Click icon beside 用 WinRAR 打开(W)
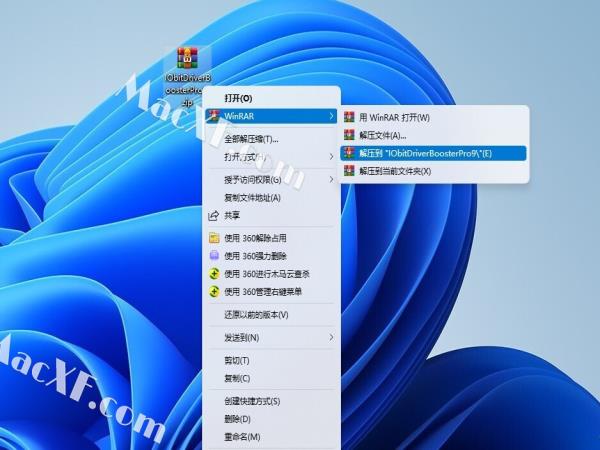This screenshot has height=450, width=600. point(349,117)
